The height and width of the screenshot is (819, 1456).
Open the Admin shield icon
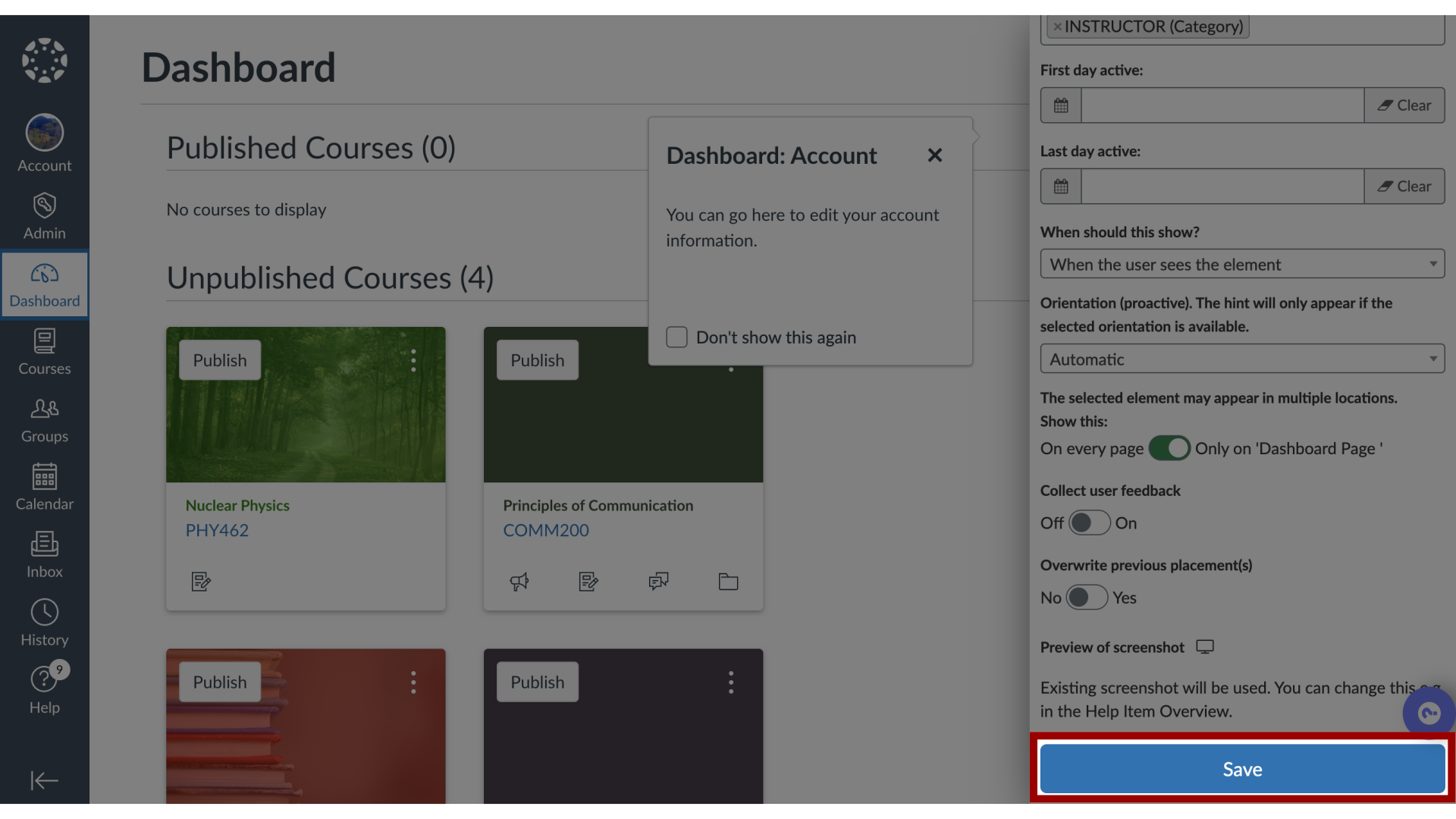click(x=45, y=206)
